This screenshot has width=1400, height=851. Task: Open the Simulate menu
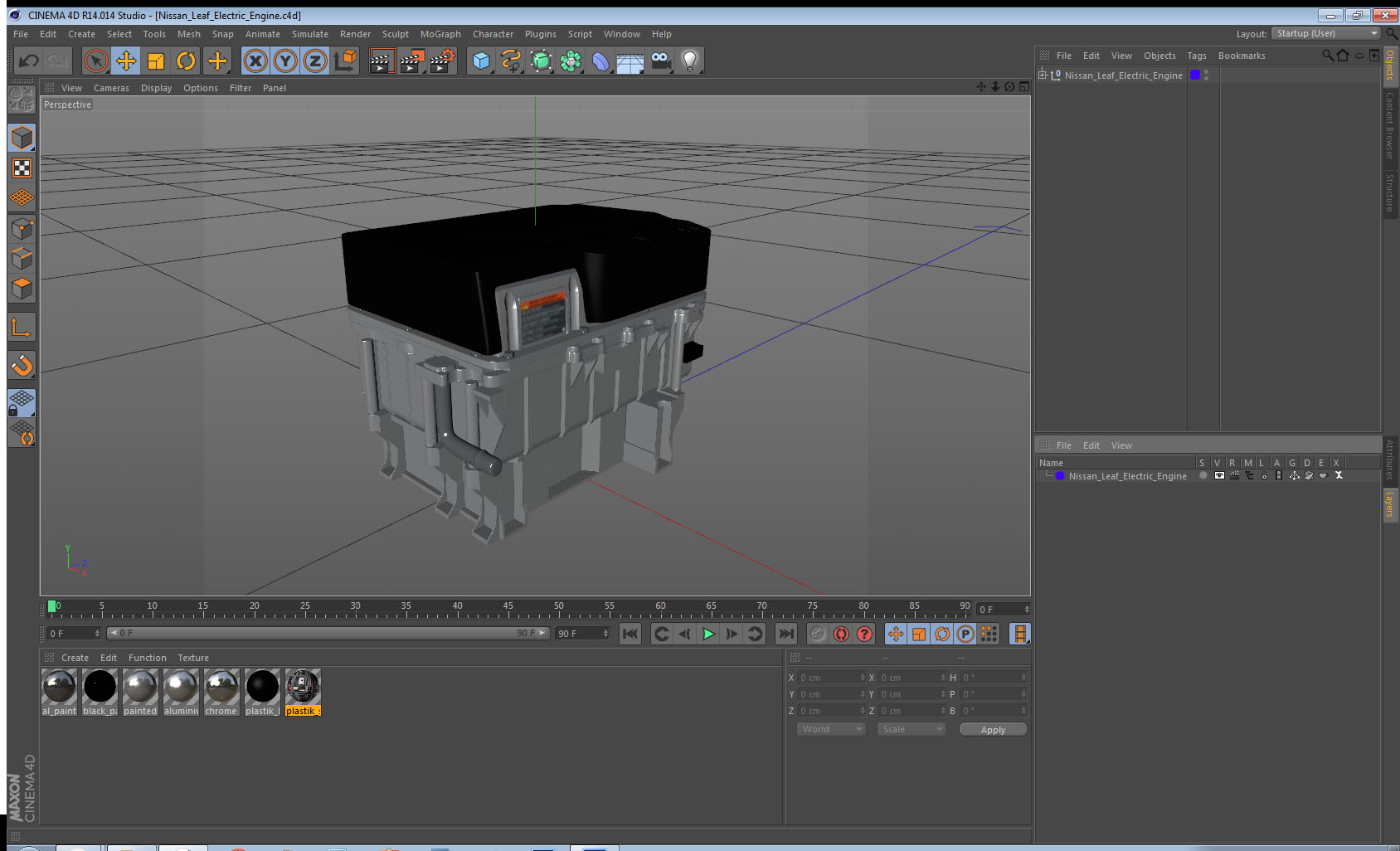point(310,34)
